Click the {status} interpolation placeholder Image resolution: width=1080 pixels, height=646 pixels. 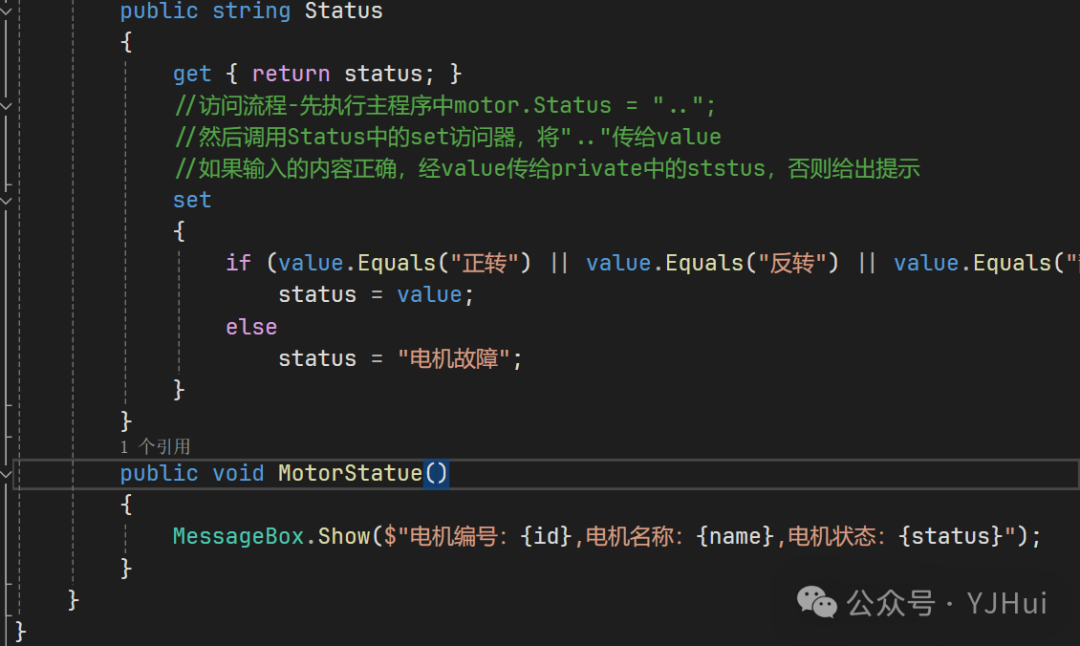(951, 537)
